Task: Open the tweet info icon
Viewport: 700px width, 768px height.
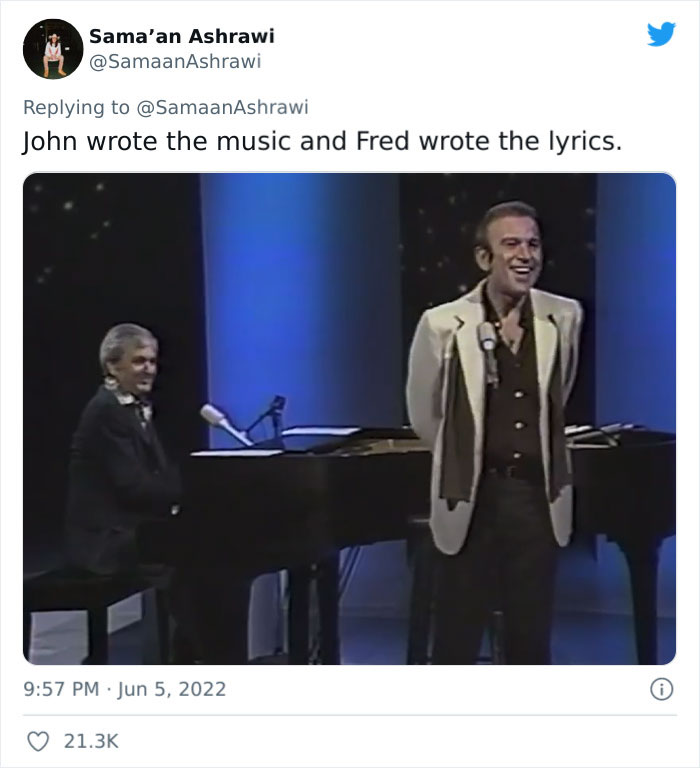Action: pos(660,689)
